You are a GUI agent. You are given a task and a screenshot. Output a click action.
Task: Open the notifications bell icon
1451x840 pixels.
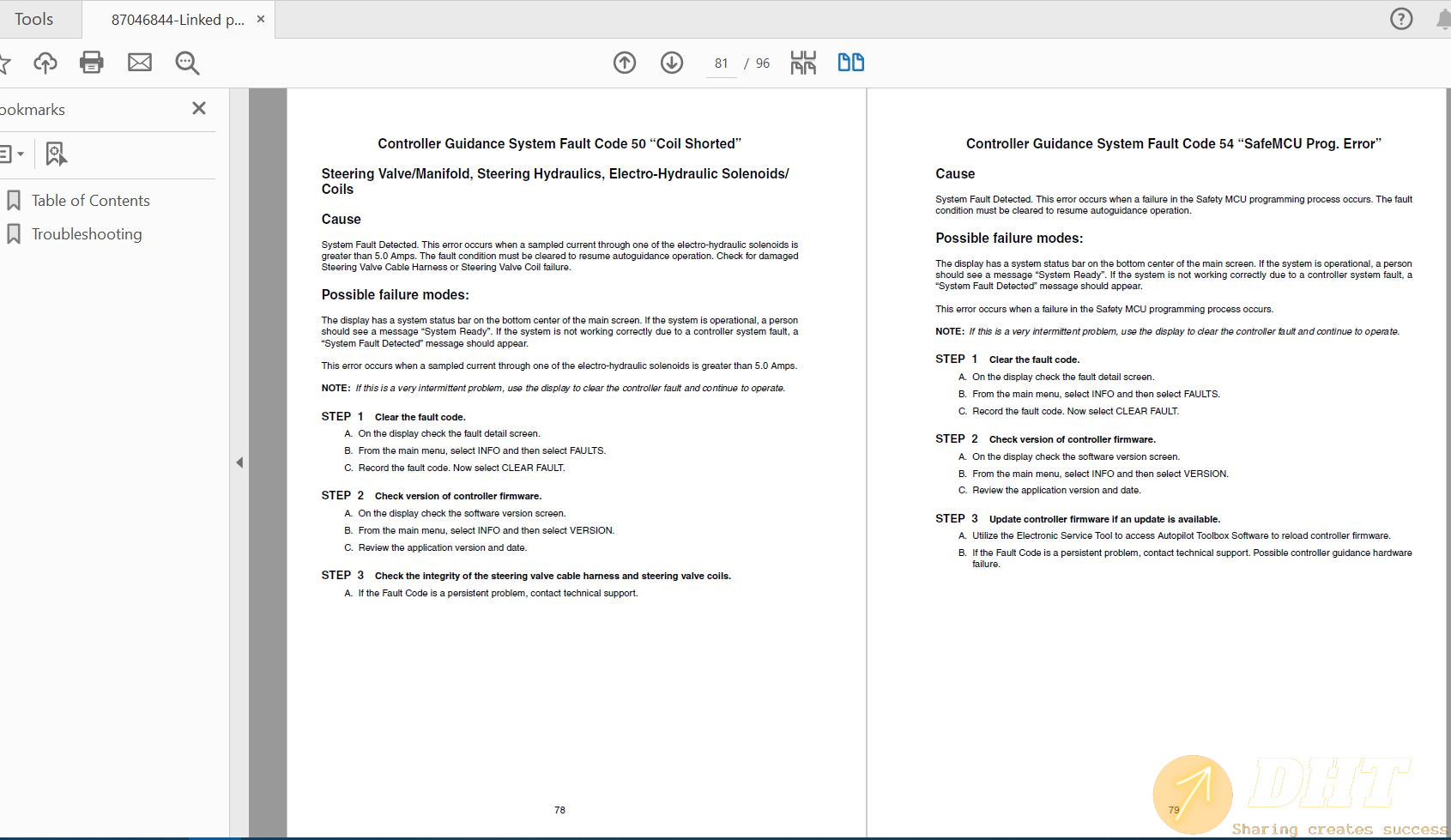(x=1443, y=20)
